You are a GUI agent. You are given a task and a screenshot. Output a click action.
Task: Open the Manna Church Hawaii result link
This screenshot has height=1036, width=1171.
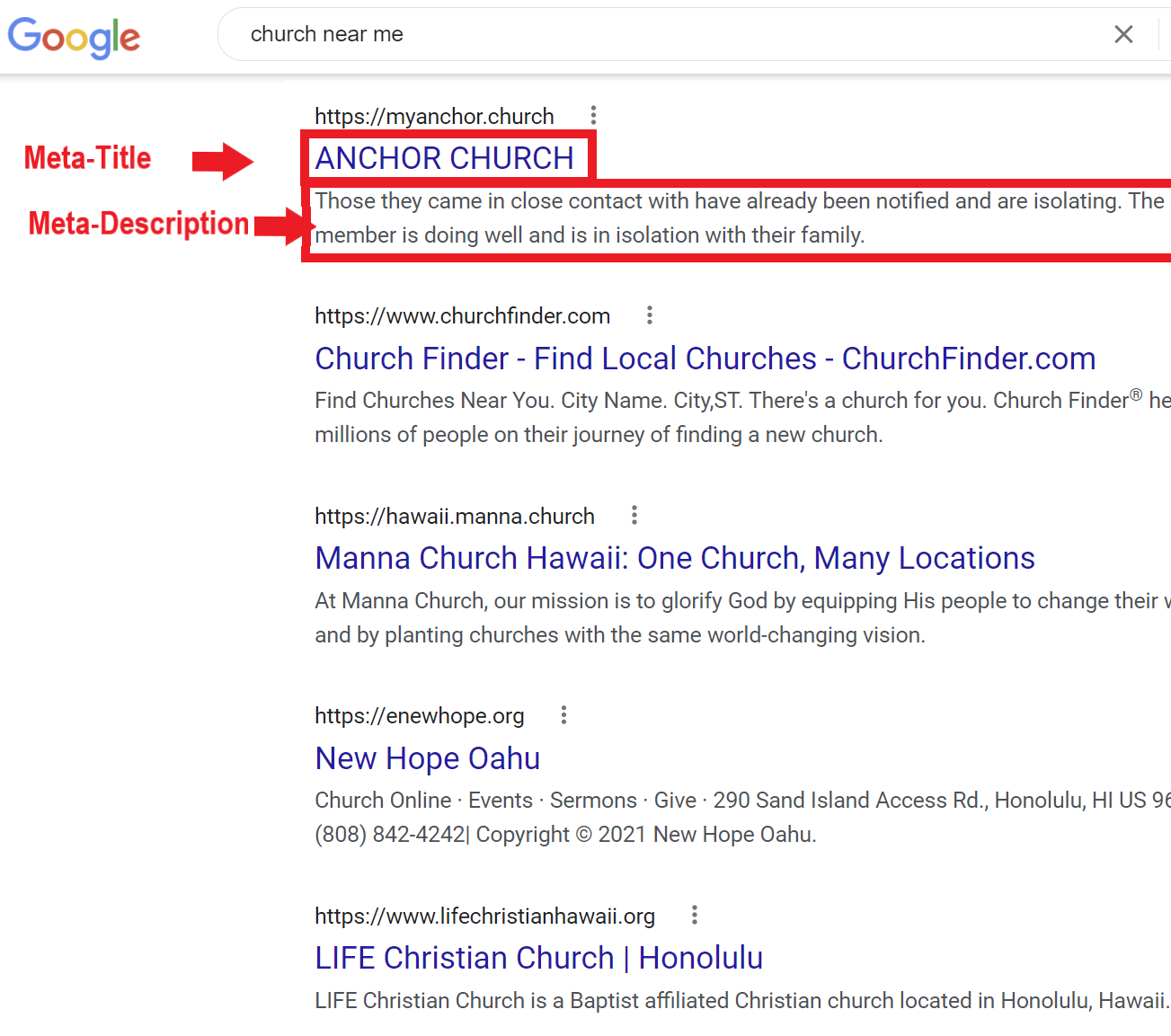[x=675, y=558]
